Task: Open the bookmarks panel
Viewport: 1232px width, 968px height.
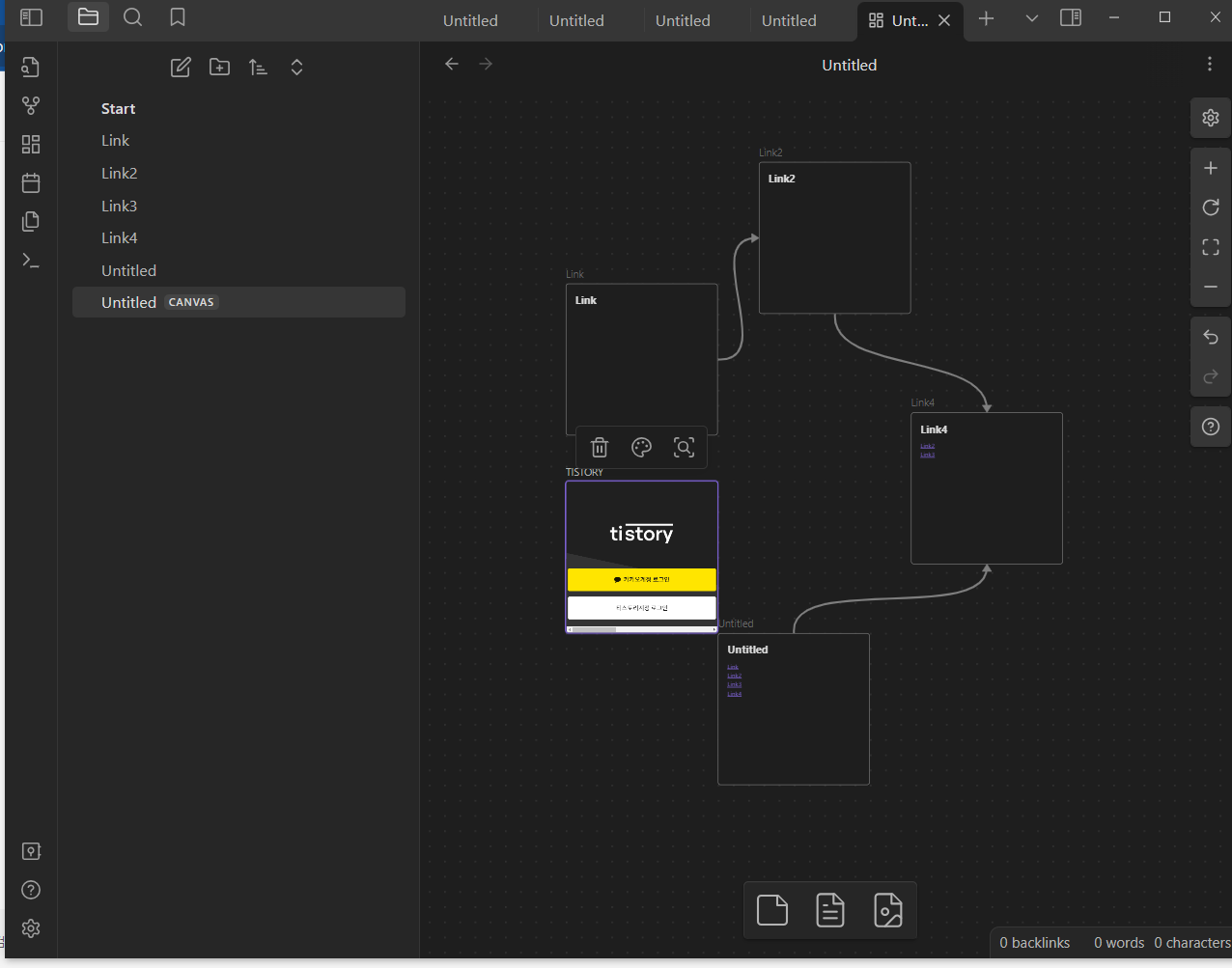Action: 178,17
